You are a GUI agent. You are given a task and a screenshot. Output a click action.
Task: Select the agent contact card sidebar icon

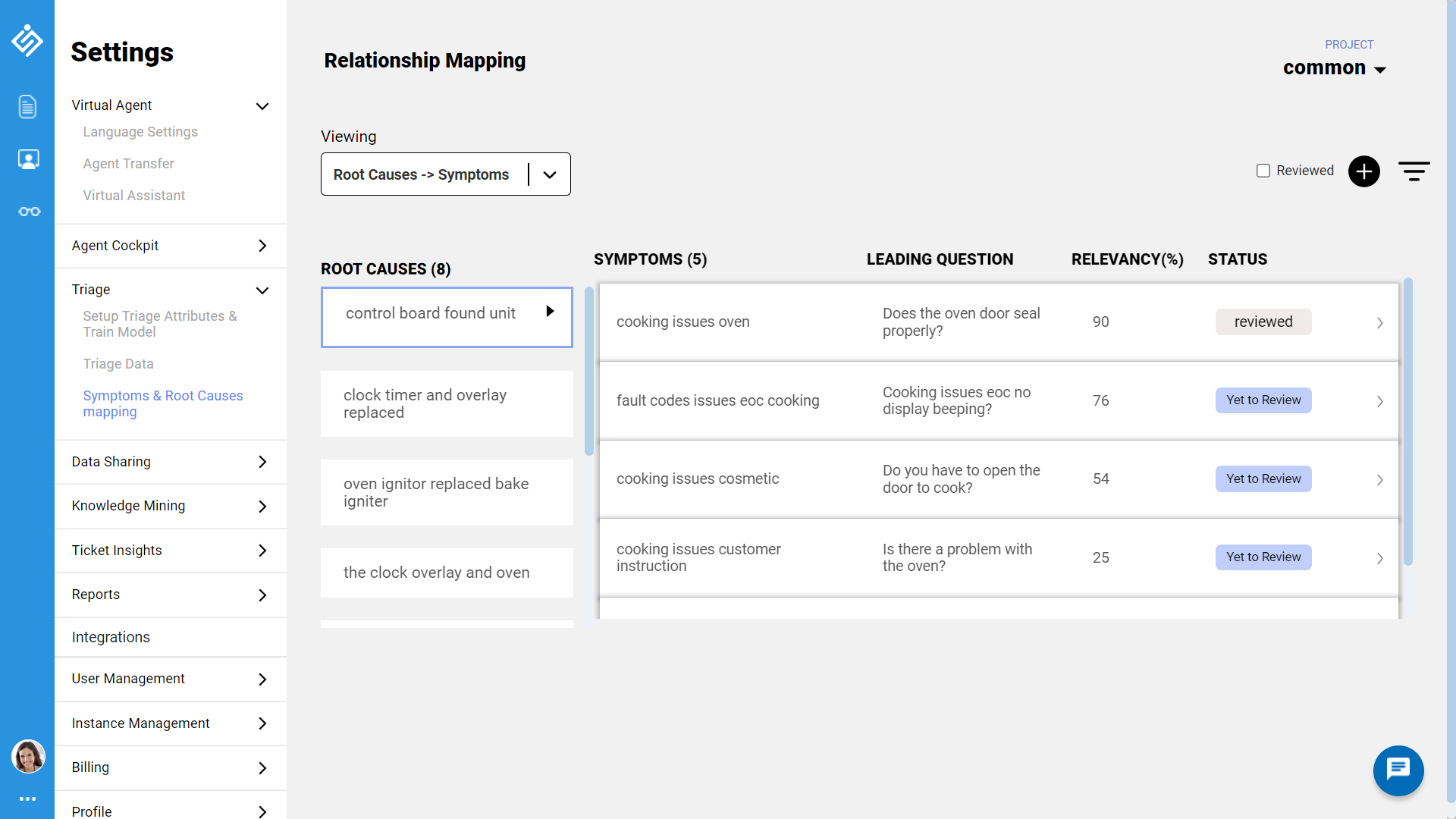point(28,159)
